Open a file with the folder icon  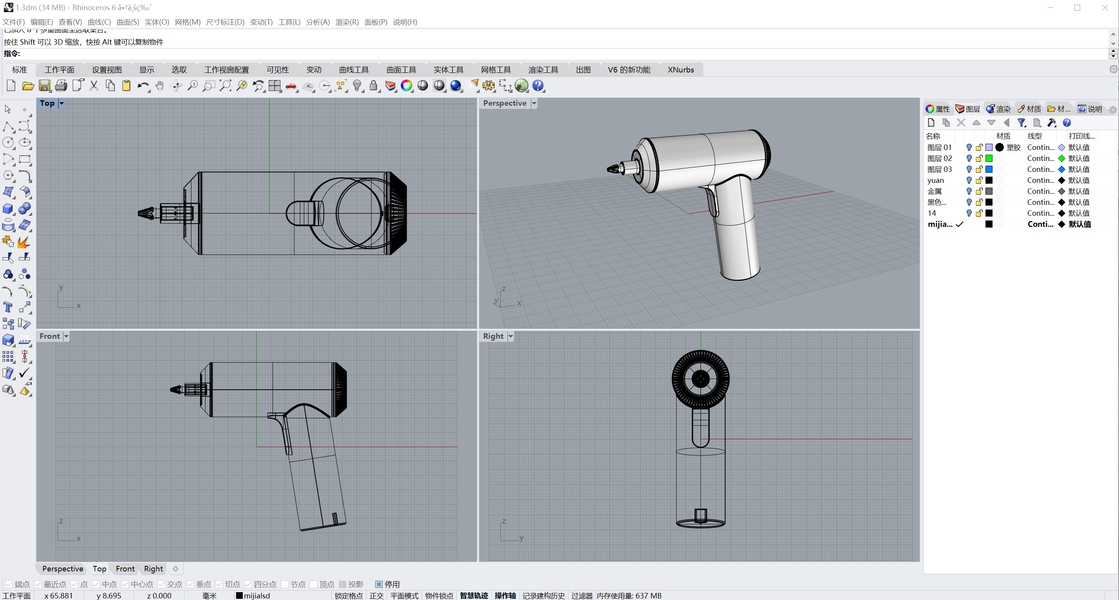click(28, 86)
